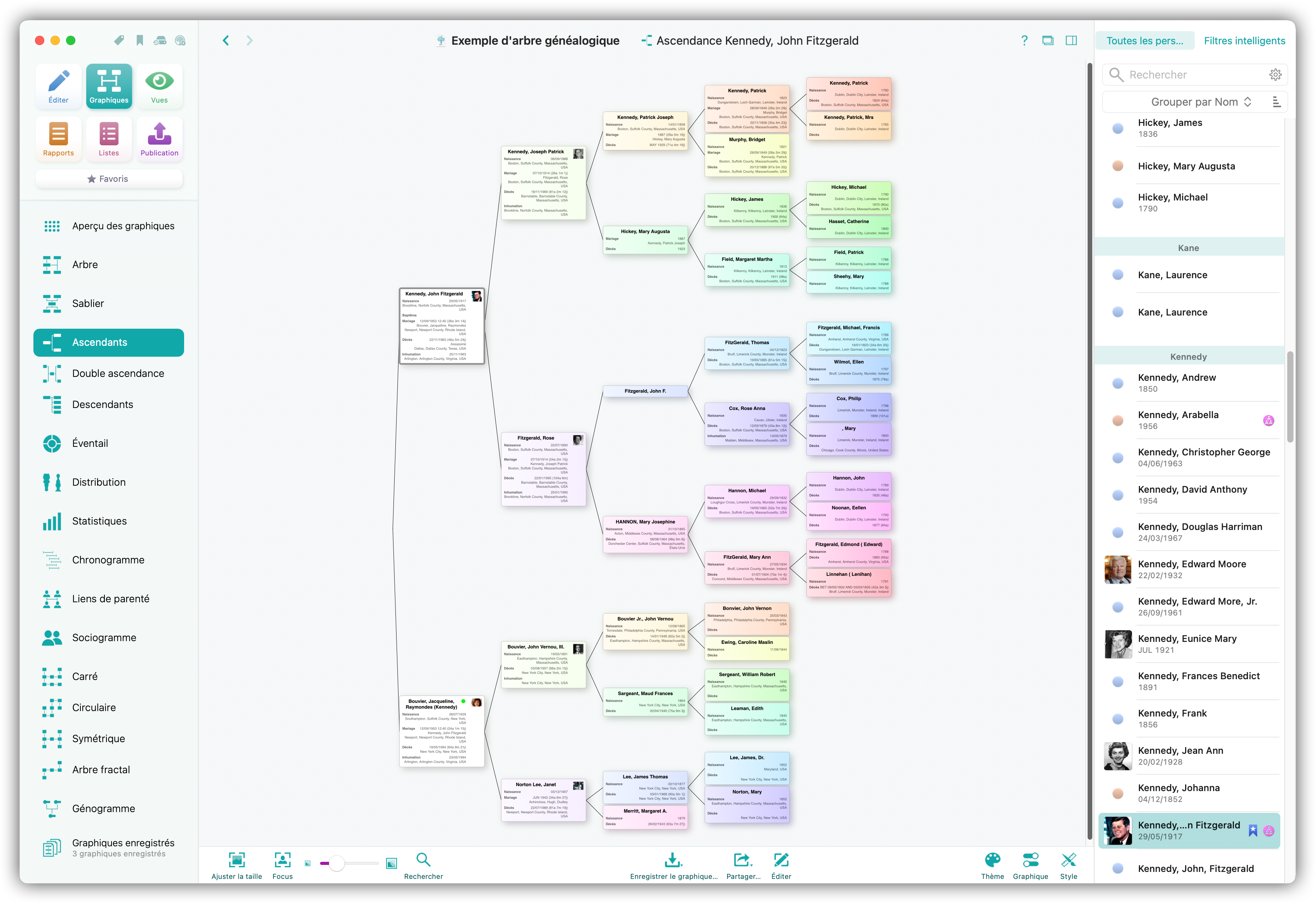Select Liens de parenté

pyautogui.click(x=109, y=599)
